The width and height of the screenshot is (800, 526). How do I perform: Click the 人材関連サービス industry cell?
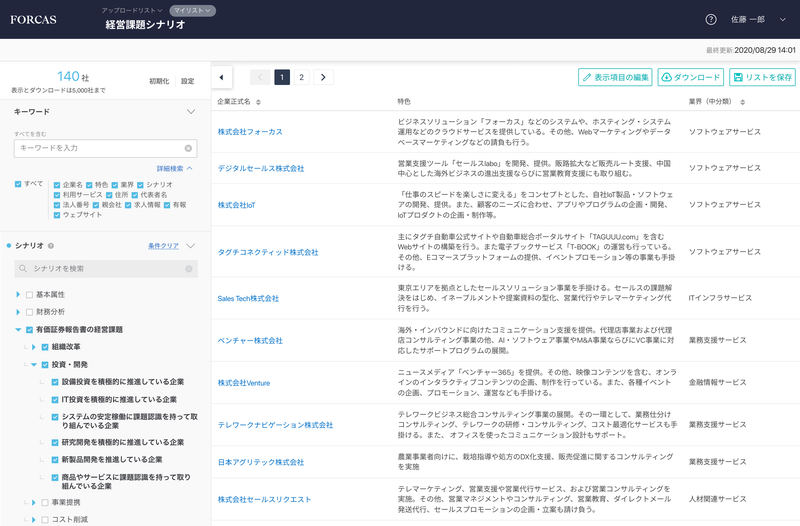pyautogui.click(x=717, y=499)
